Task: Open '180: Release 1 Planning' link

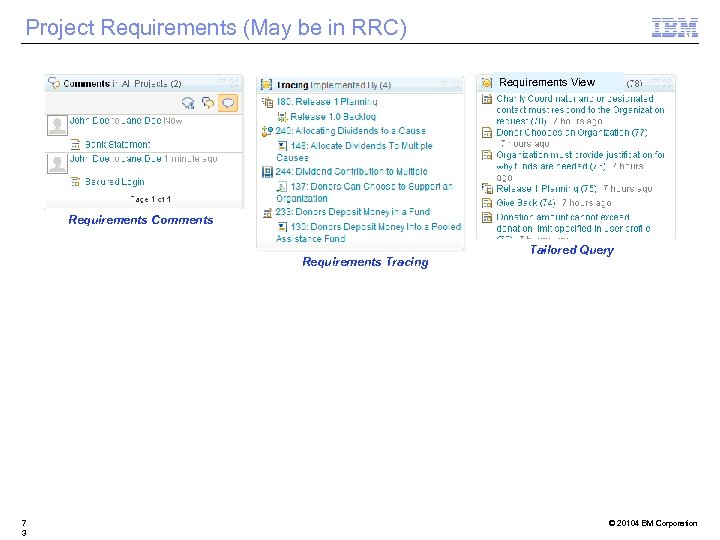Action: [327, 101]
